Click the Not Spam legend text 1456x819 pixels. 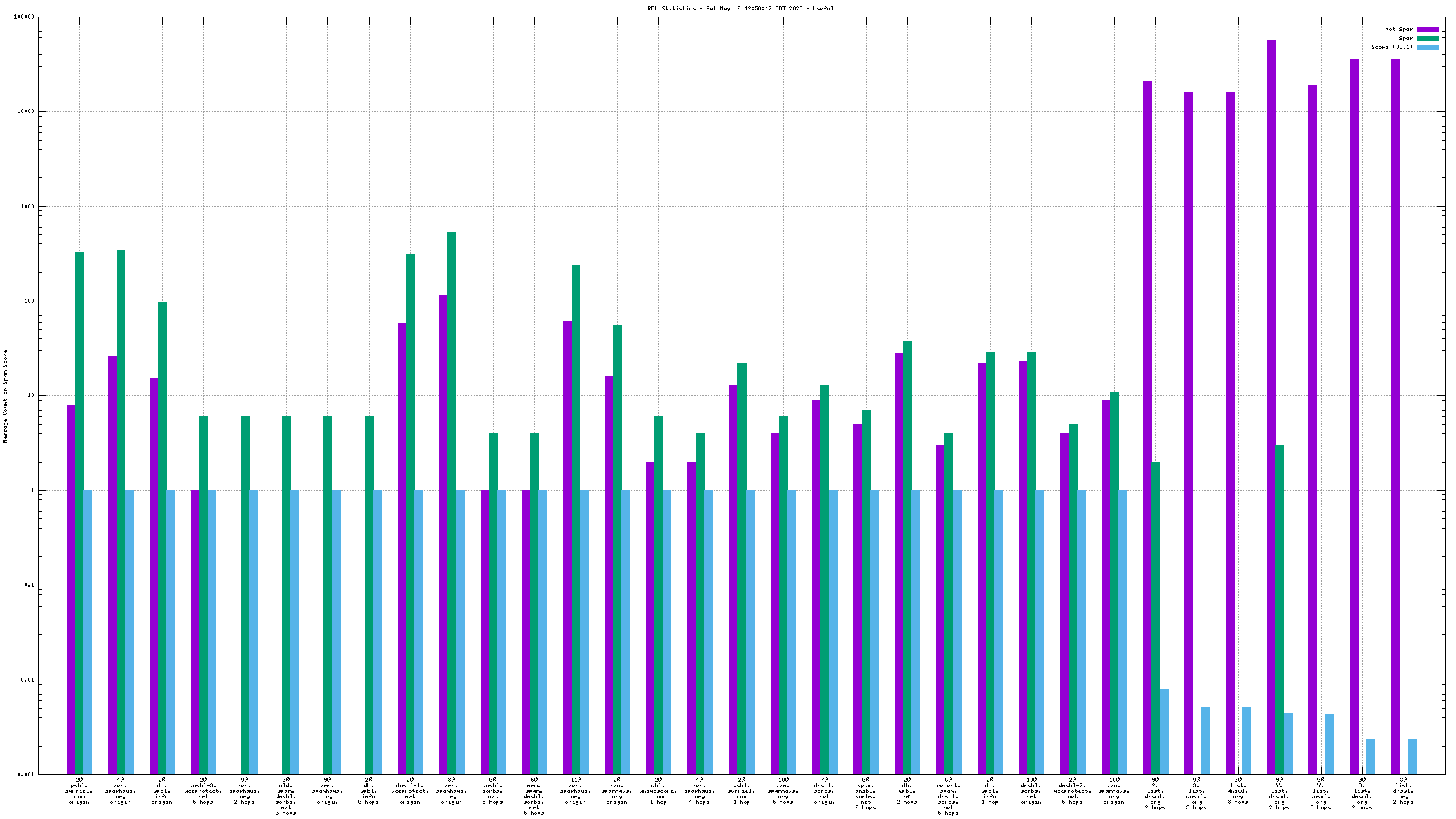[1399, 29]
